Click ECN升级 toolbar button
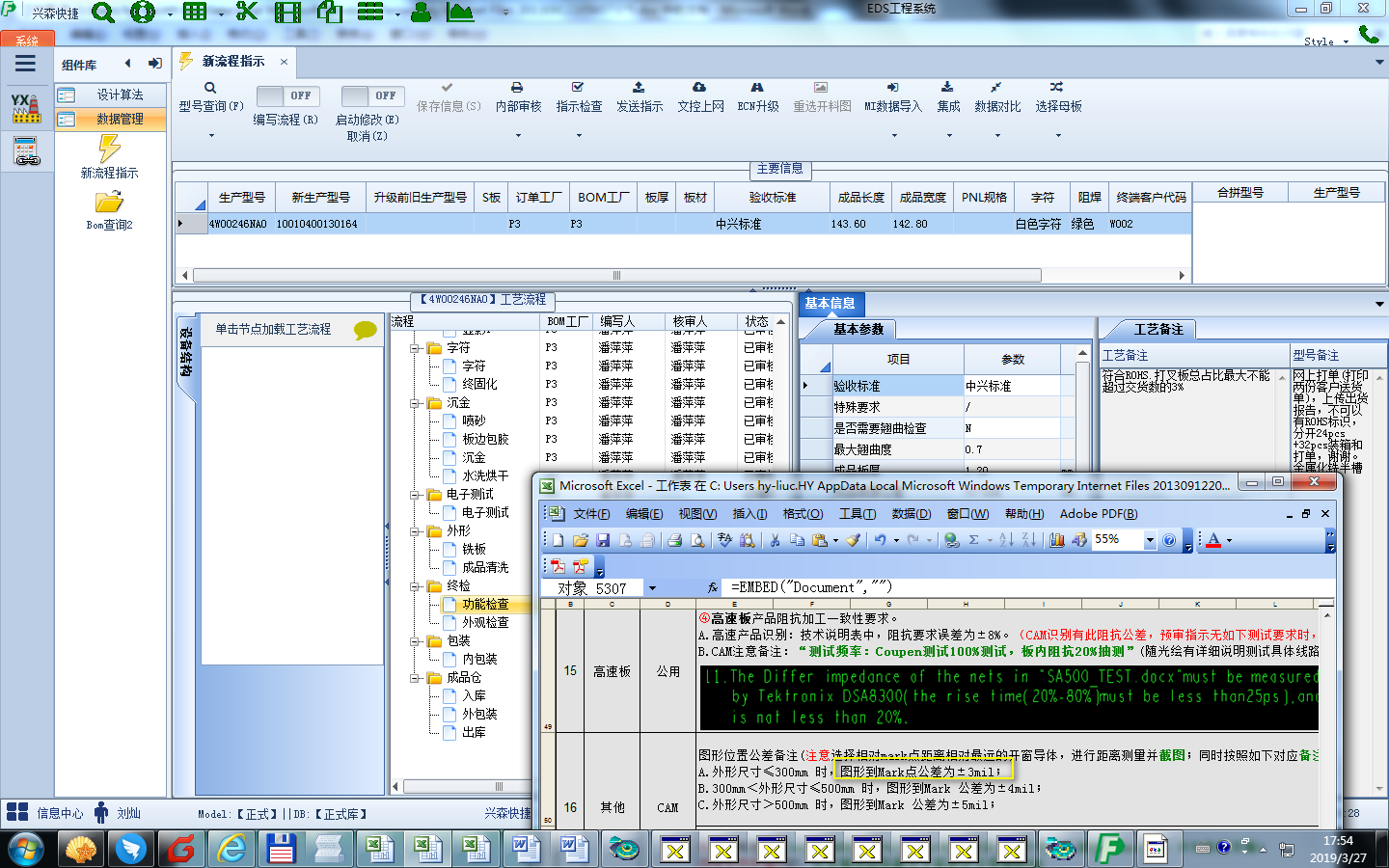Screen dimensions: 1389x868 coord(758,97)
